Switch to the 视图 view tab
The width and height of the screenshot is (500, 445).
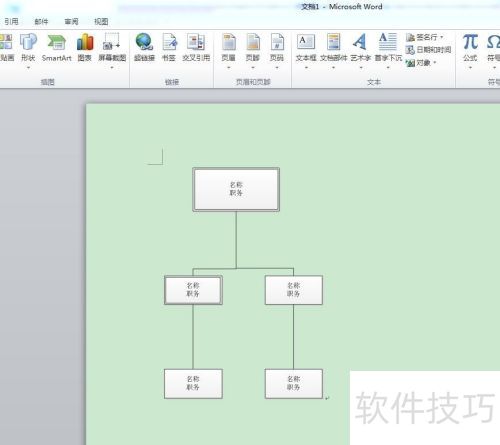[101, 22]
